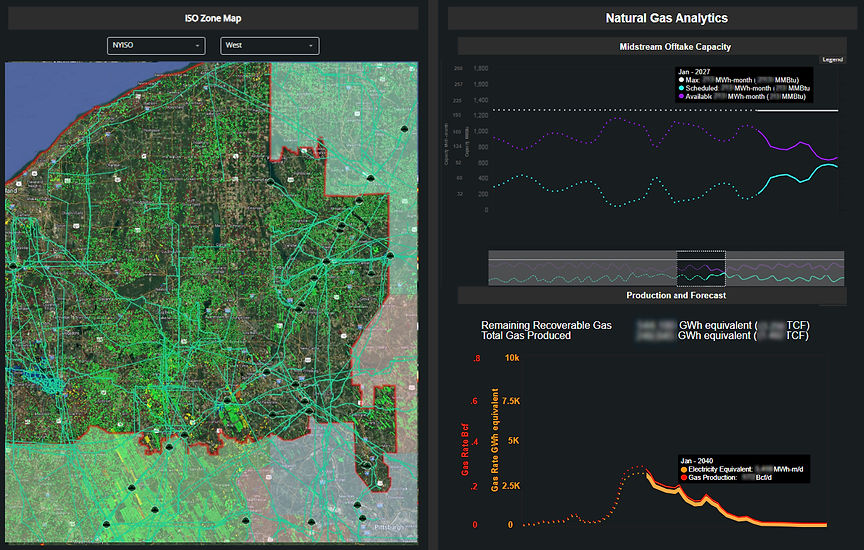Image resolution: width=864 pixels, height=550 pixels.
Task: Click the white Max legend dot
Action: point(682,80)
